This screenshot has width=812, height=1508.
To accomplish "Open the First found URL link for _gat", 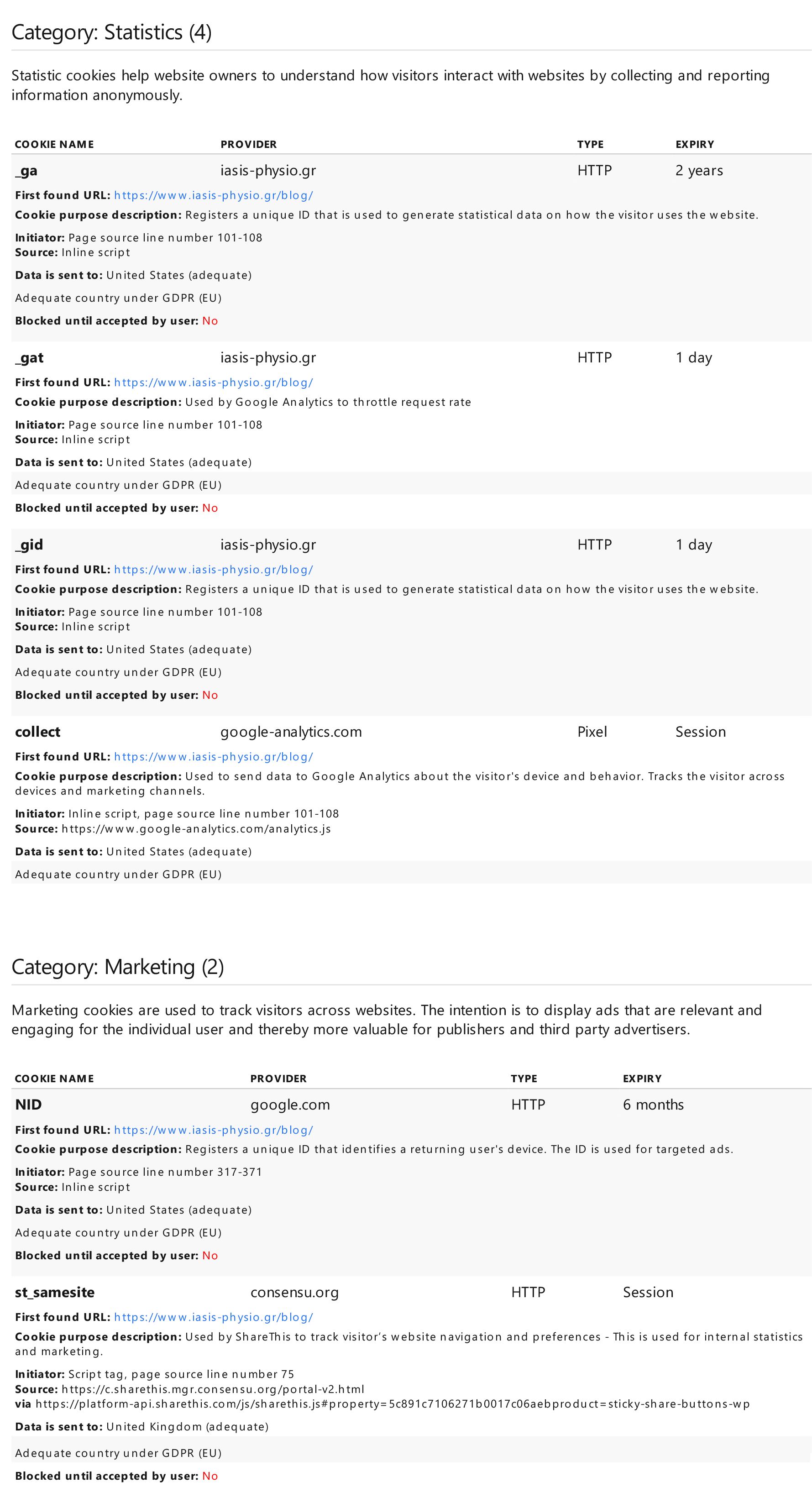I will [213, 382].
